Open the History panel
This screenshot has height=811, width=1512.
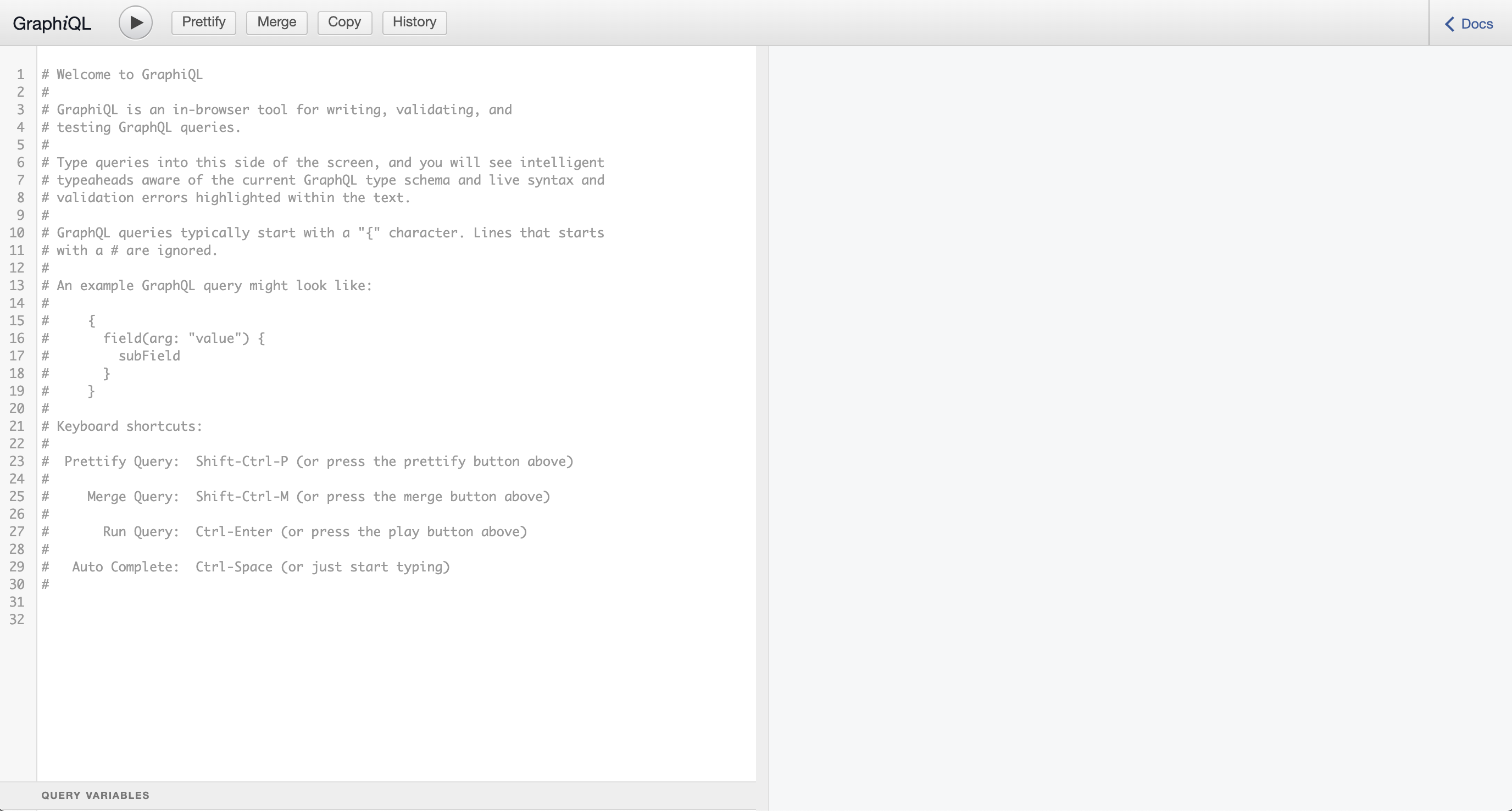(x=413, y=22)
